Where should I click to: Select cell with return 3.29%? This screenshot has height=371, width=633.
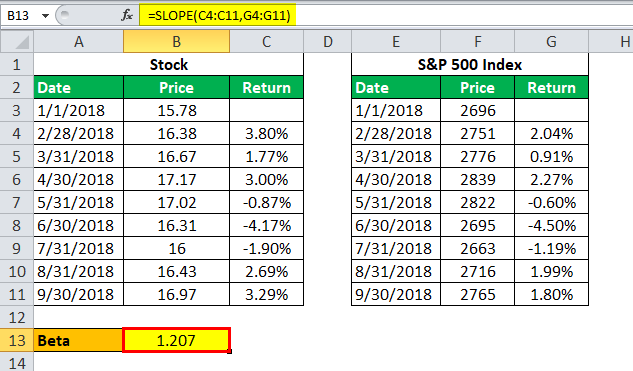coord(266,294)
